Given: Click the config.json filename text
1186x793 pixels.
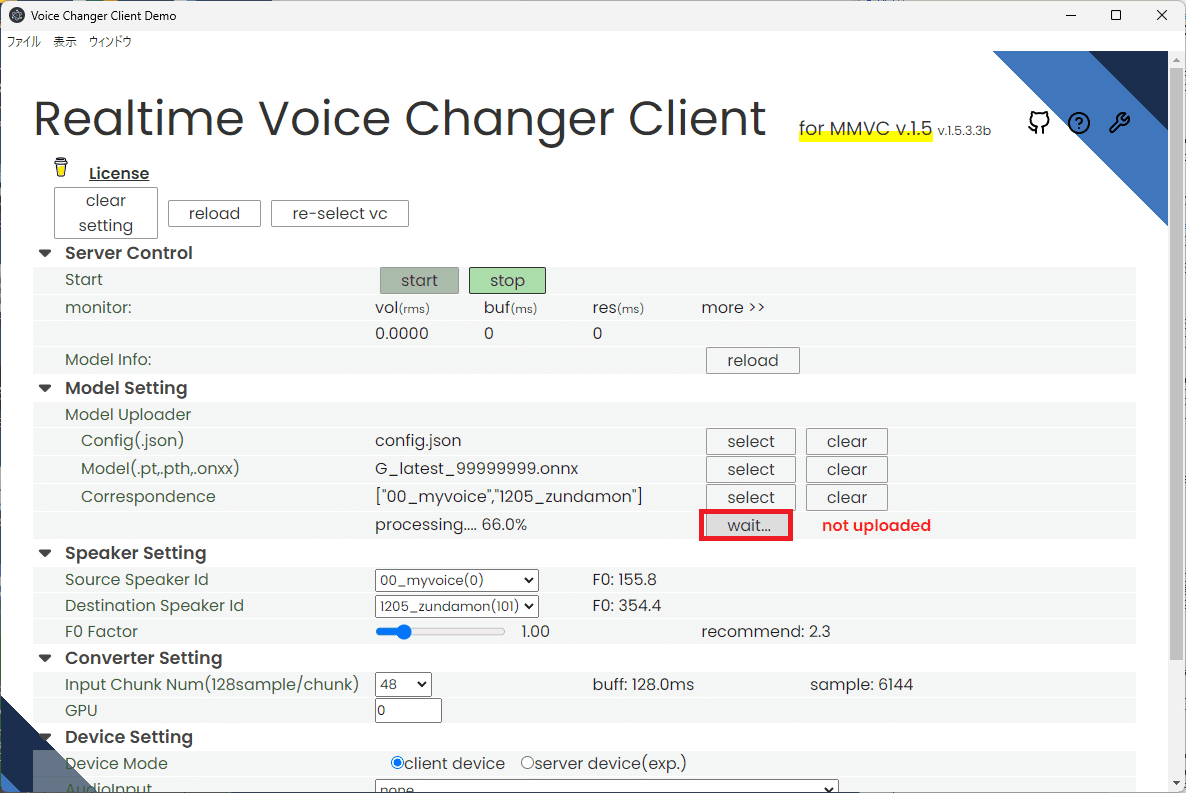Looking at the screenshot, I should (x=418, y=441).
